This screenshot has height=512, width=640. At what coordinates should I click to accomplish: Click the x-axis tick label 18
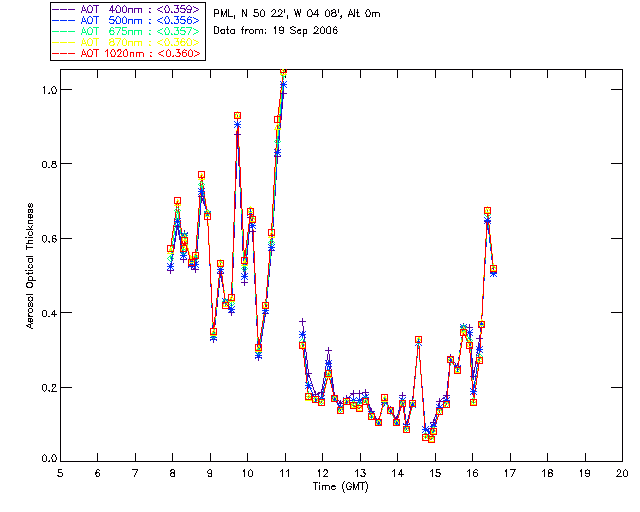[x=547, y=473]
